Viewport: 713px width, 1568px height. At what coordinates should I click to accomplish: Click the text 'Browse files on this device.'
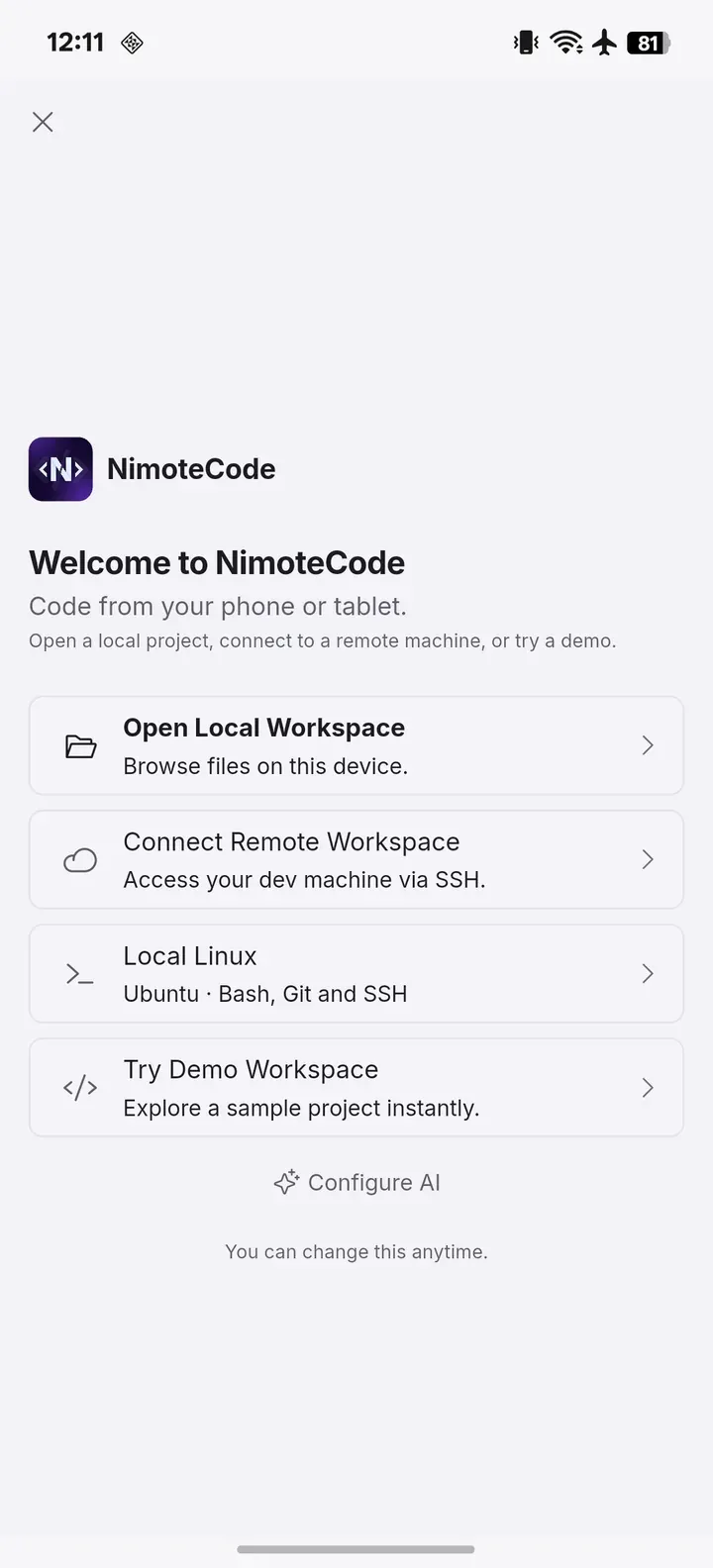[265, 766]
